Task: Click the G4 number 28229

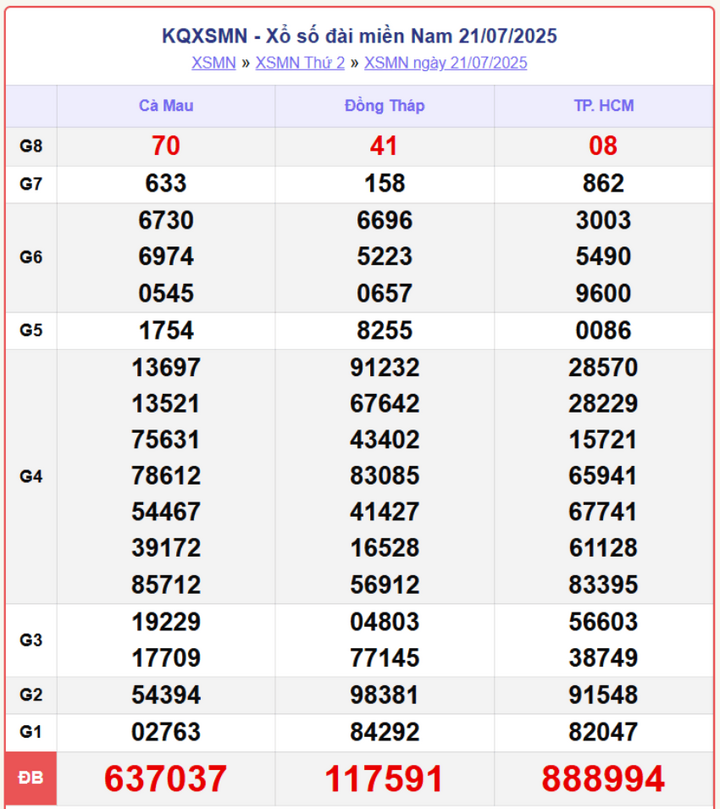Action: tap(603, 404)
